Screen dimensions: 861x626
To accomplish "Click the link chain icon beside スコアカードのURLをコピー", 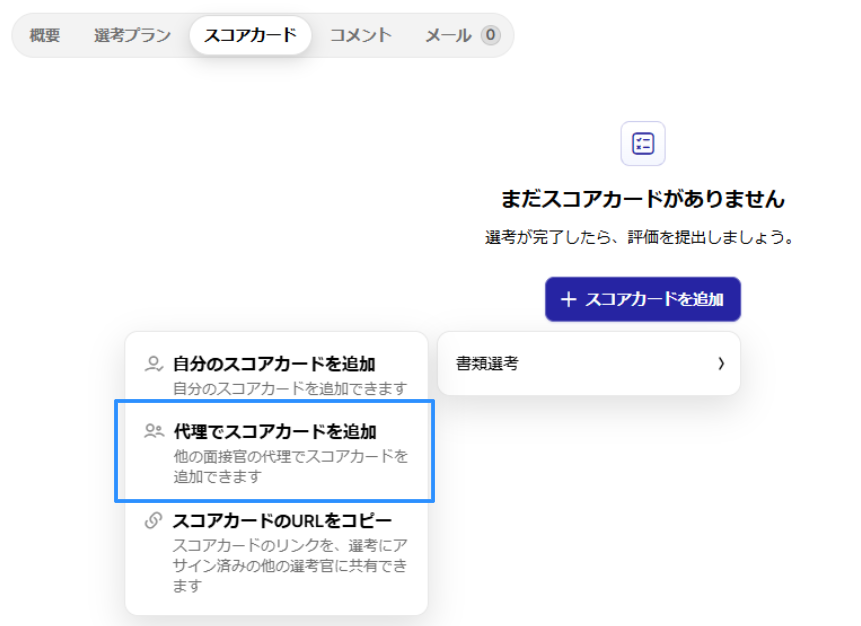I will click(153, 521).
